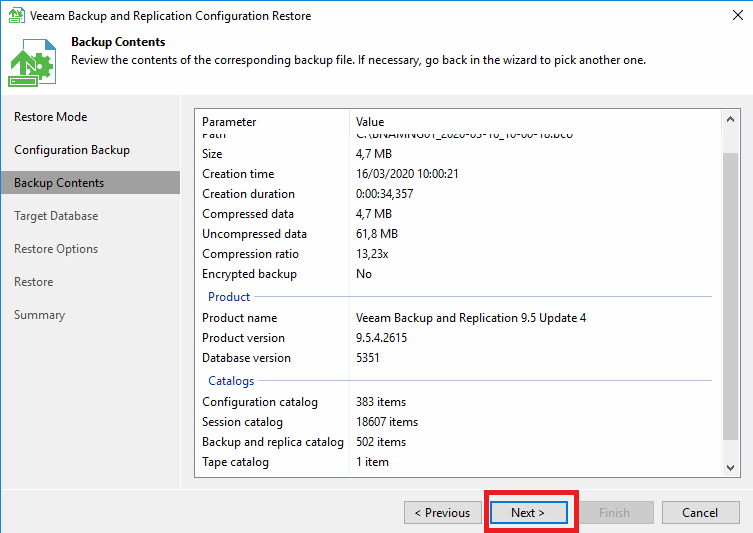Viewport: 753px width, 533px height.
Task: Cancel the configuration restore wizard
Action: pyautogui.click(x=700, y=513)
